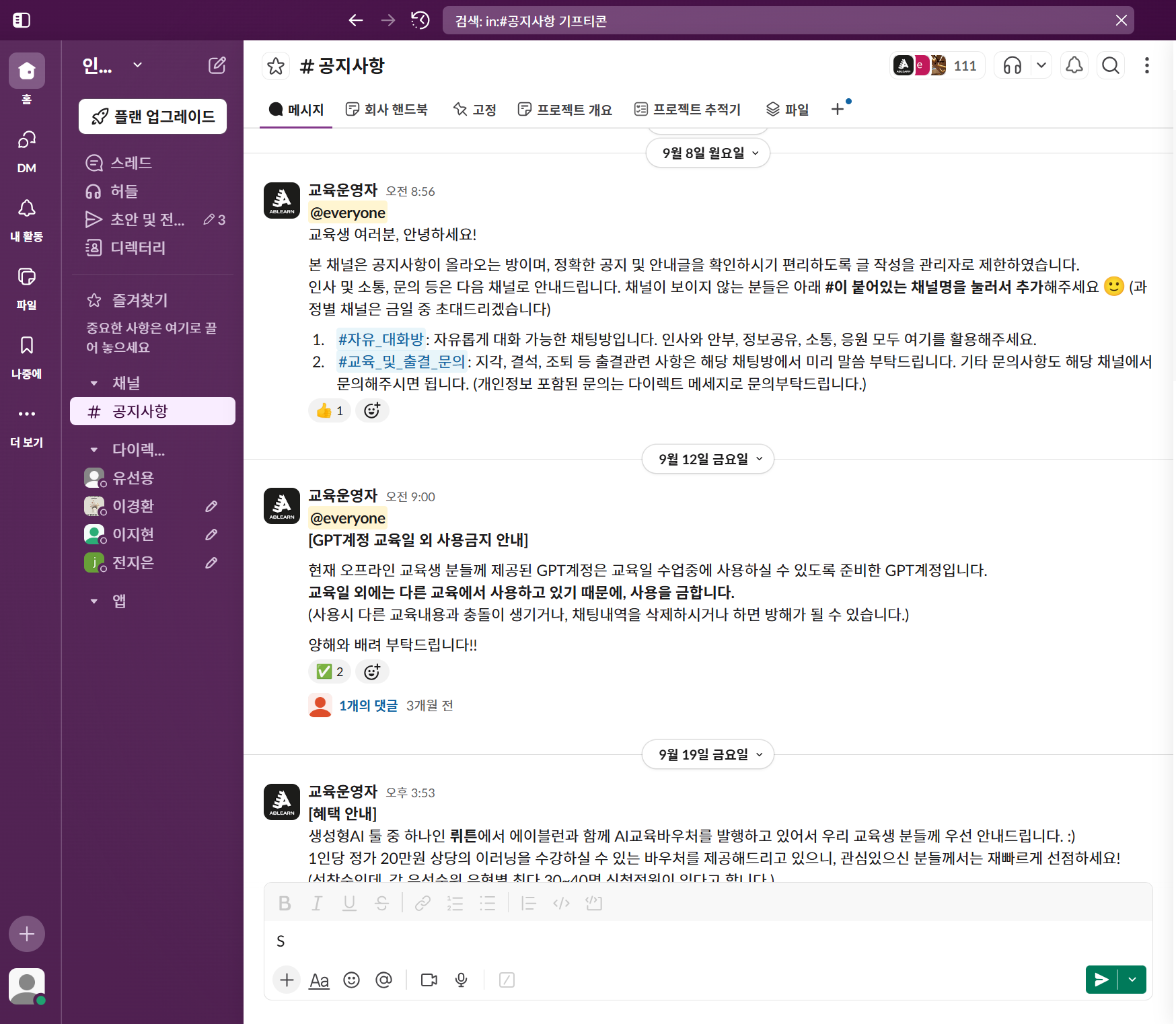Switch to the 회사 핸드북 tab

point(386,110)
